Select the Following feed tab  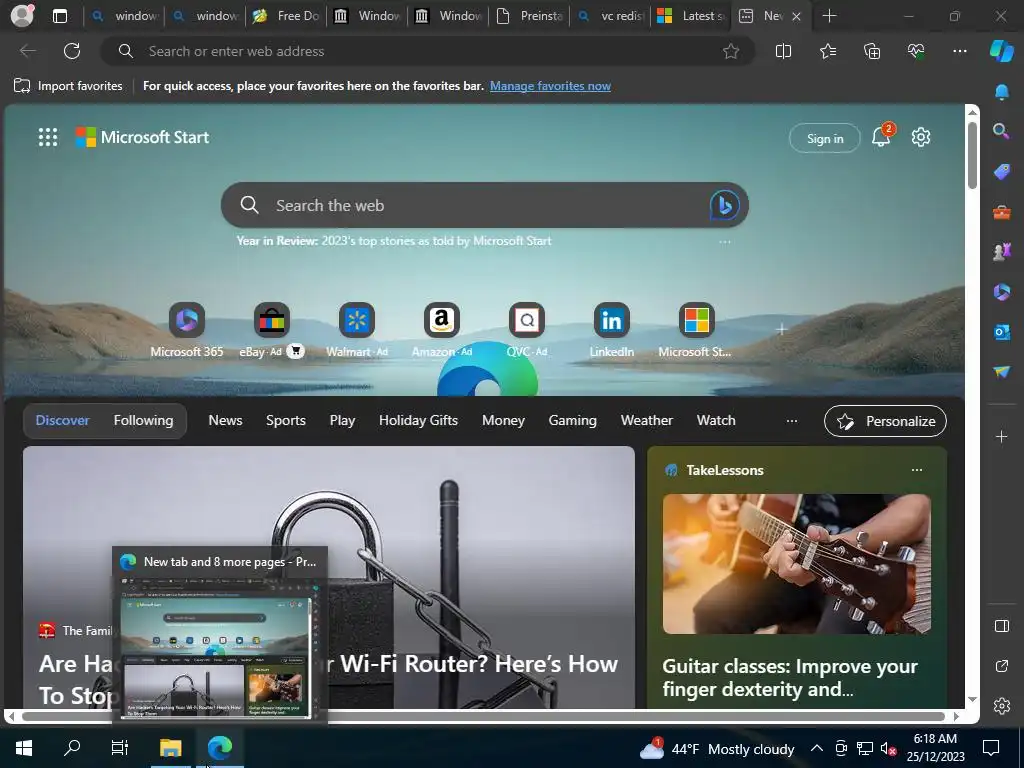144,421
